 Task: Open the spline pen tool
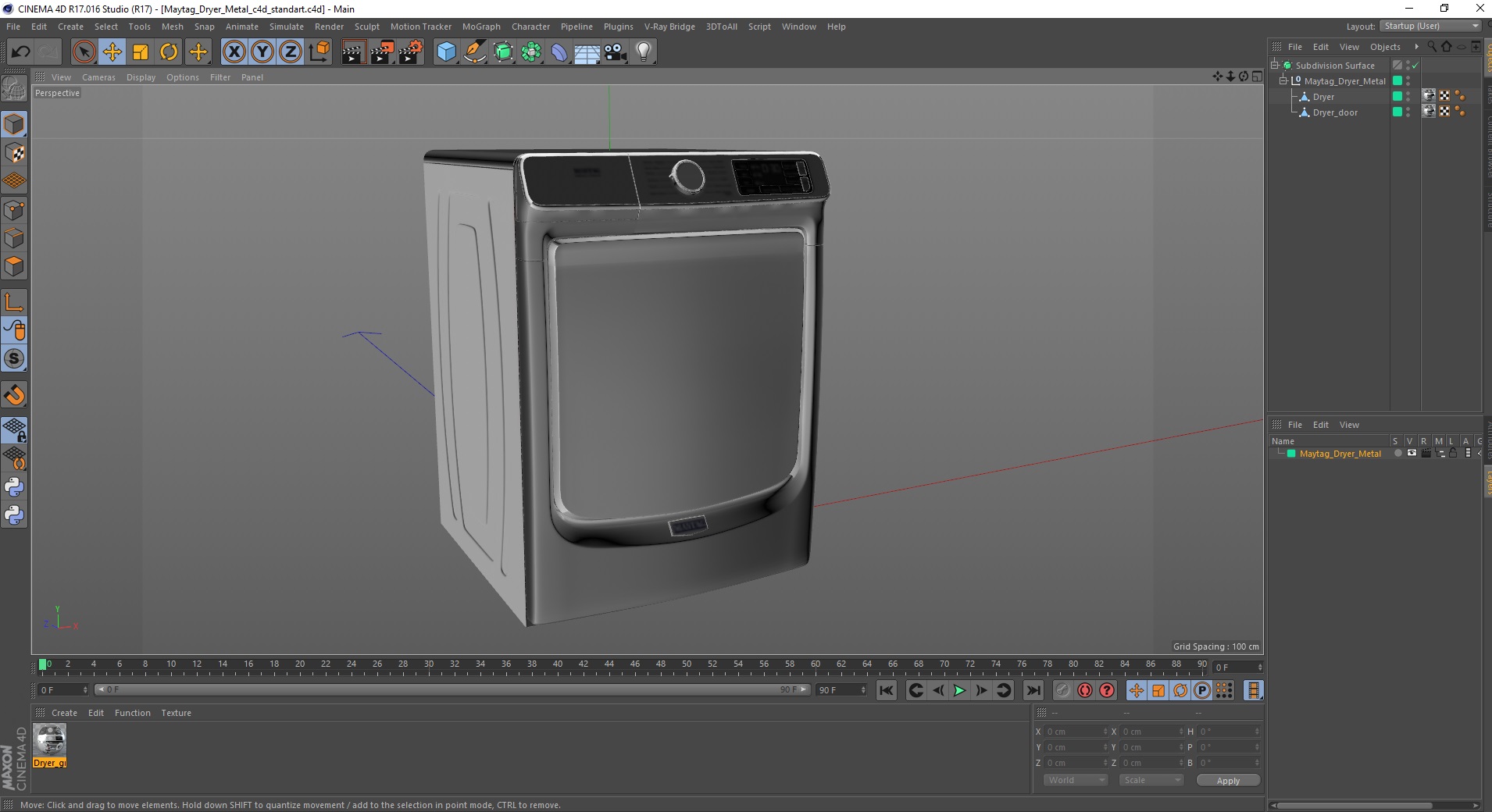point(475,52)
